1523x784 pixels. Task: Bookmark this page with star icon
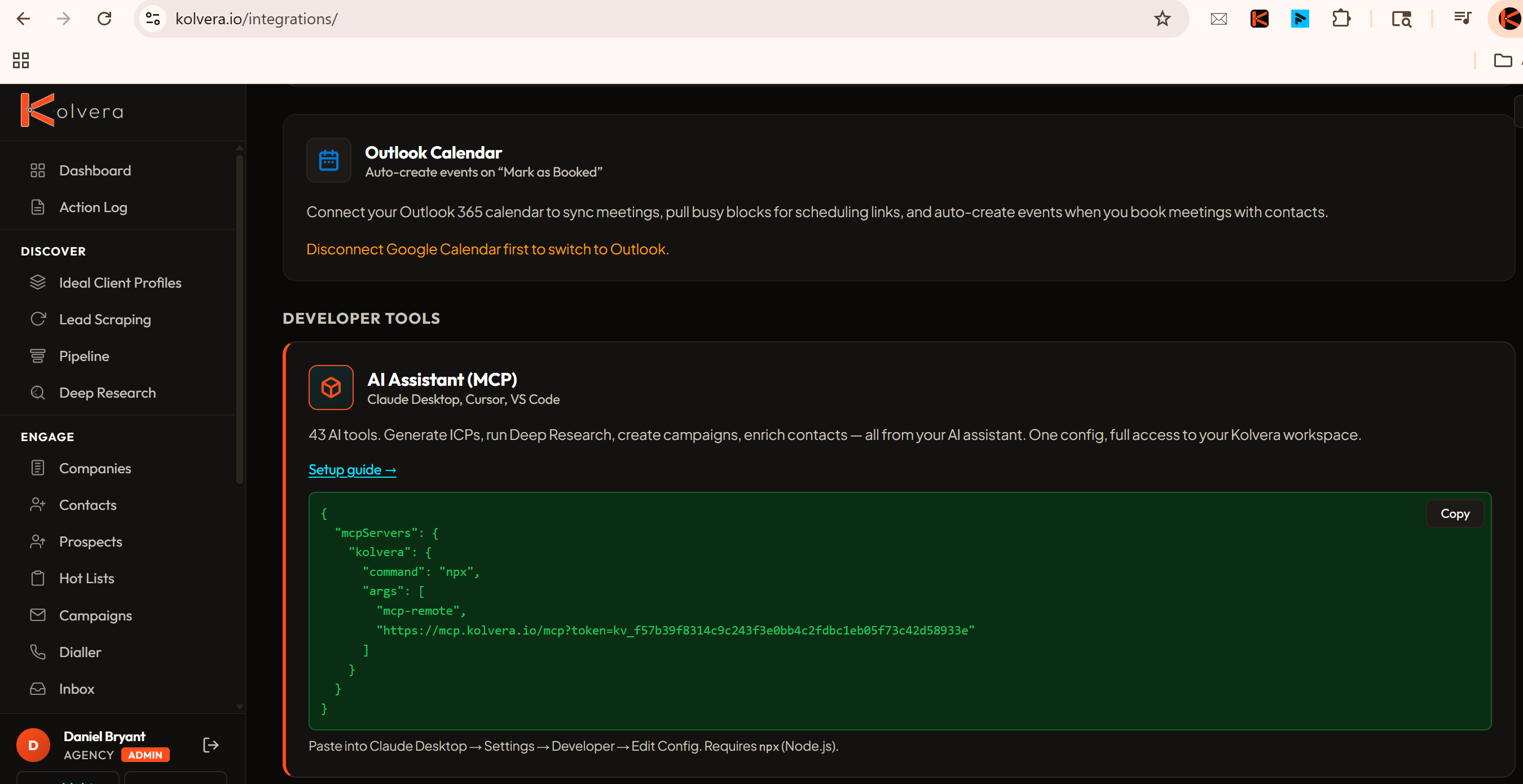1162,19
